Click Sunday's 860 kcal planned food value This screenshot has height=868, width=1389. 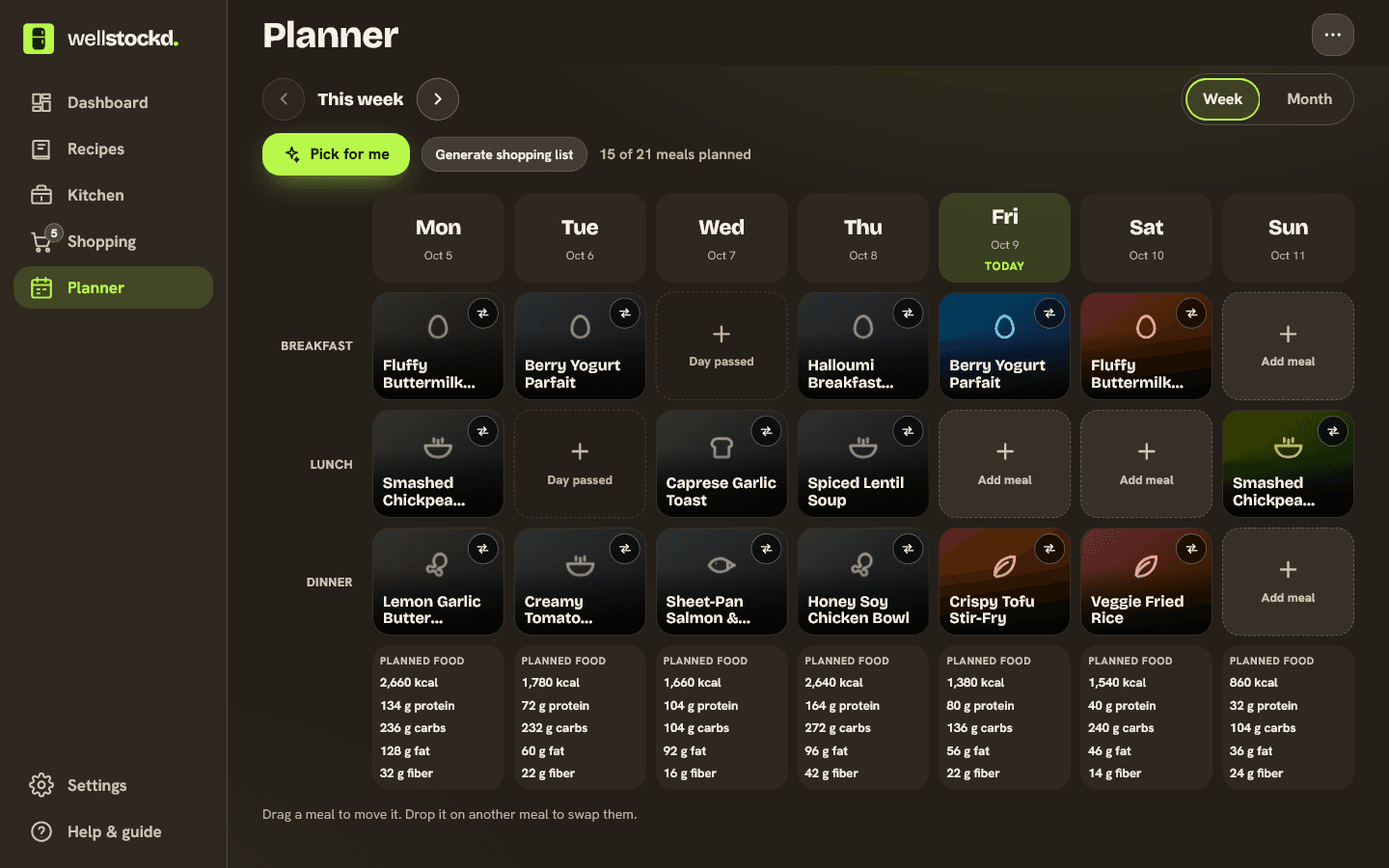(x=1253, y=683)
